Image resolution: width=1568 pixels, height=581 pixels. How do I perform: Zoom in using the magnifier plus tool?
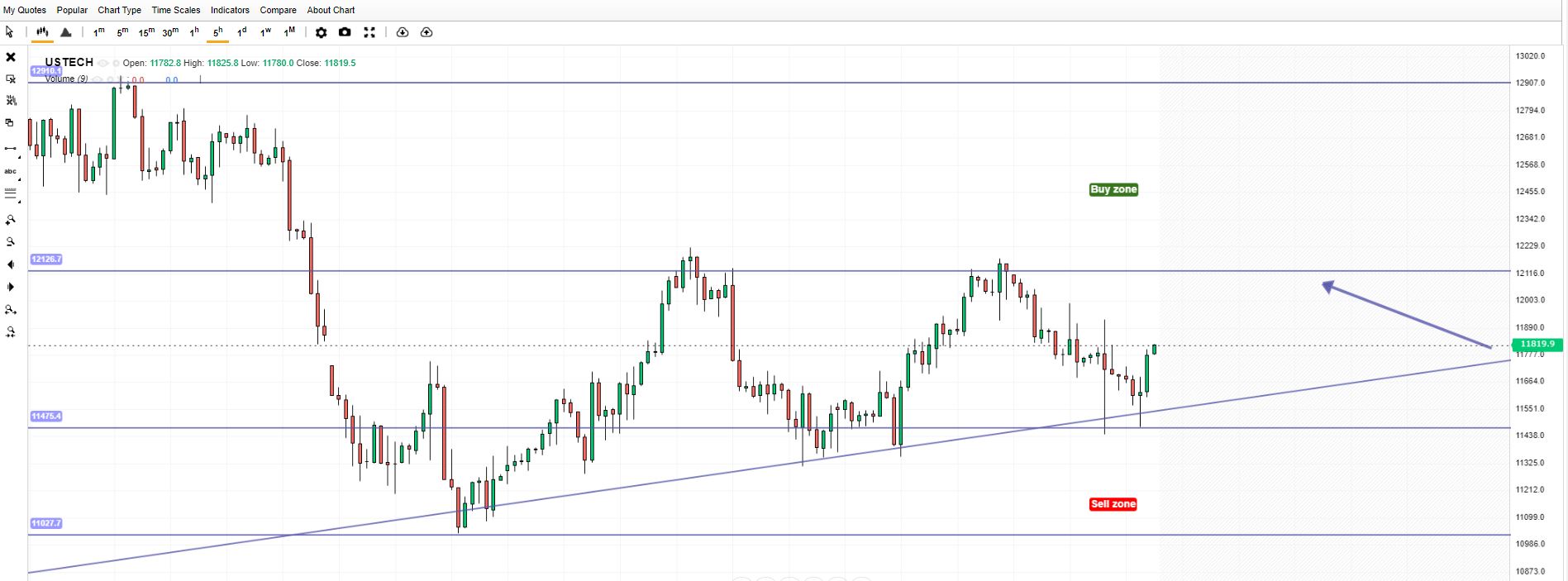11,220
